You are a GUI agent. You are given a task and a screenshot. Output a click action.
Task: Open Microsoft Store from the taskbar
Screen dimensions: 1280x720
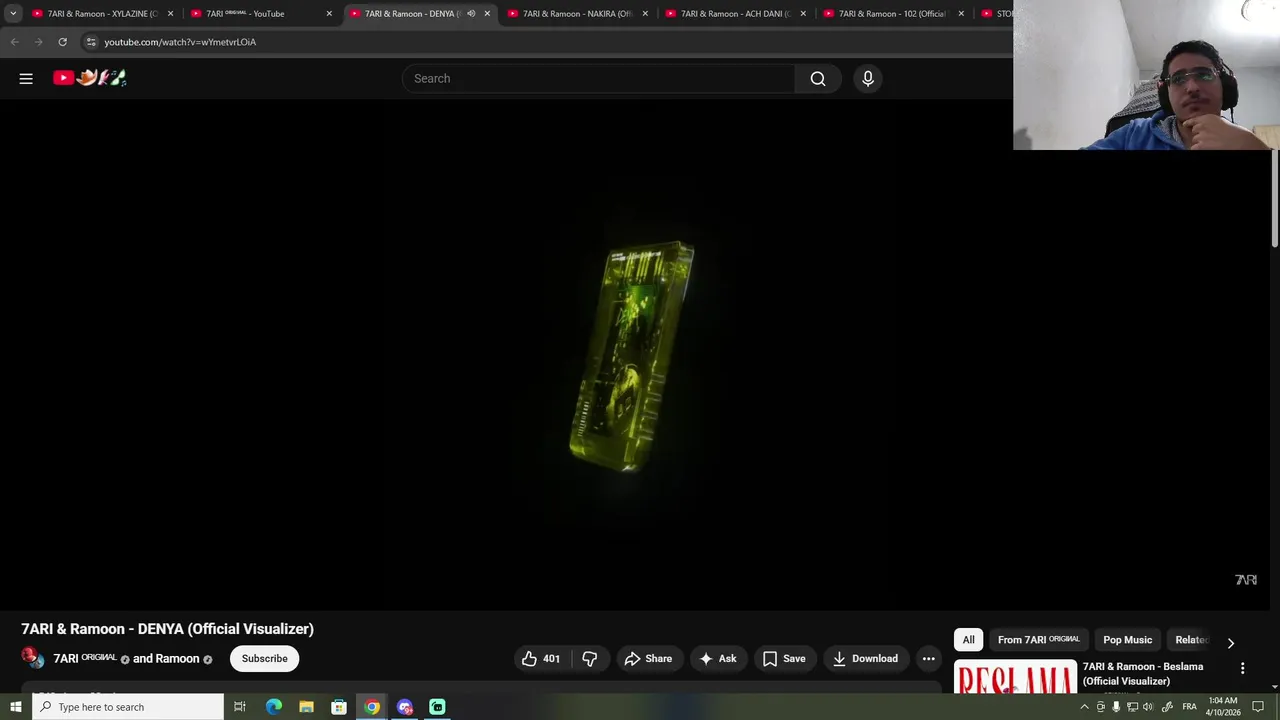tap(339, 707)
